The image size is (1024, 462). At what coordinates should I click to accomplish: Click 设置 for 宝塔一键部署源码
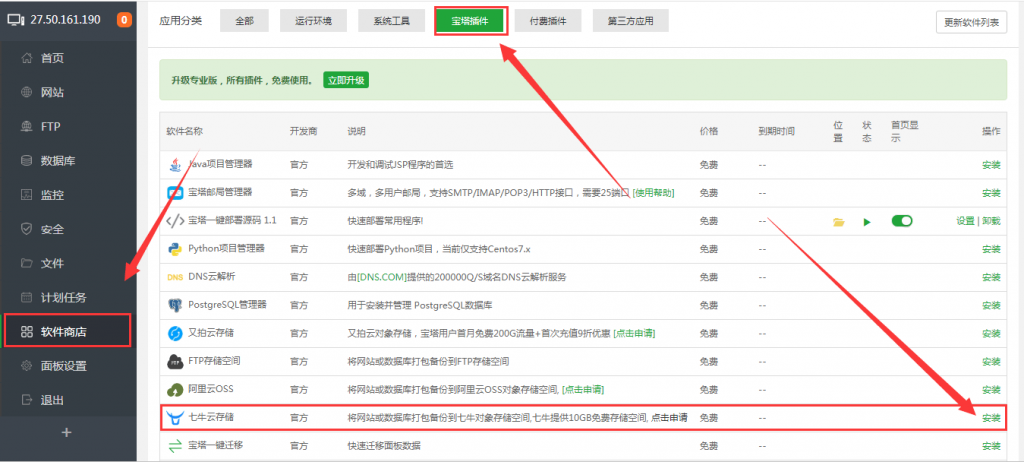click(965, 221)
